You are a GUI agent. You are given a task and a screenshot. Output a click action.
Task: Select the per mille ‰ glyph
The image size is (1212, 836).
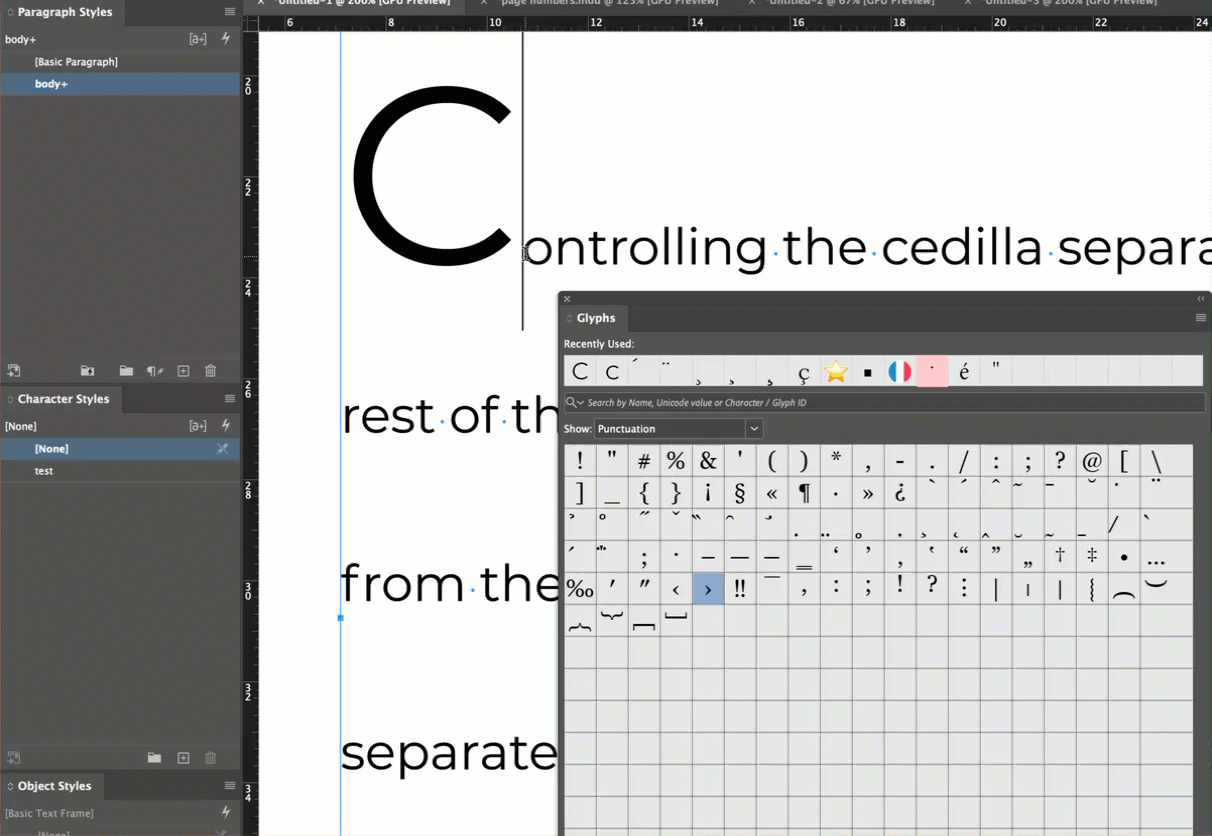tap(580, 589)
